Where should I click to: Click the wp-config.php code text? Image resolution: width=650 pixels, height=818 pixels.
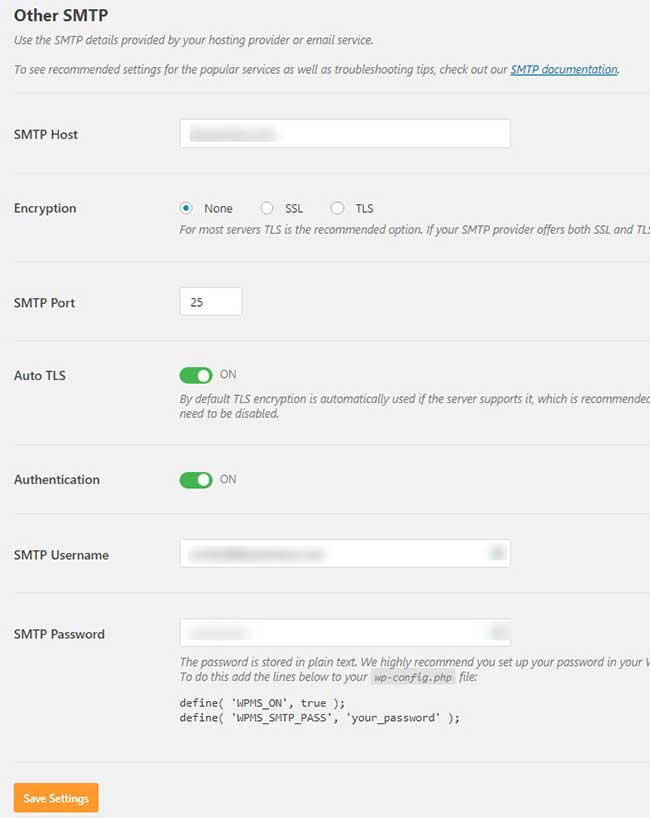coord(412,677)
